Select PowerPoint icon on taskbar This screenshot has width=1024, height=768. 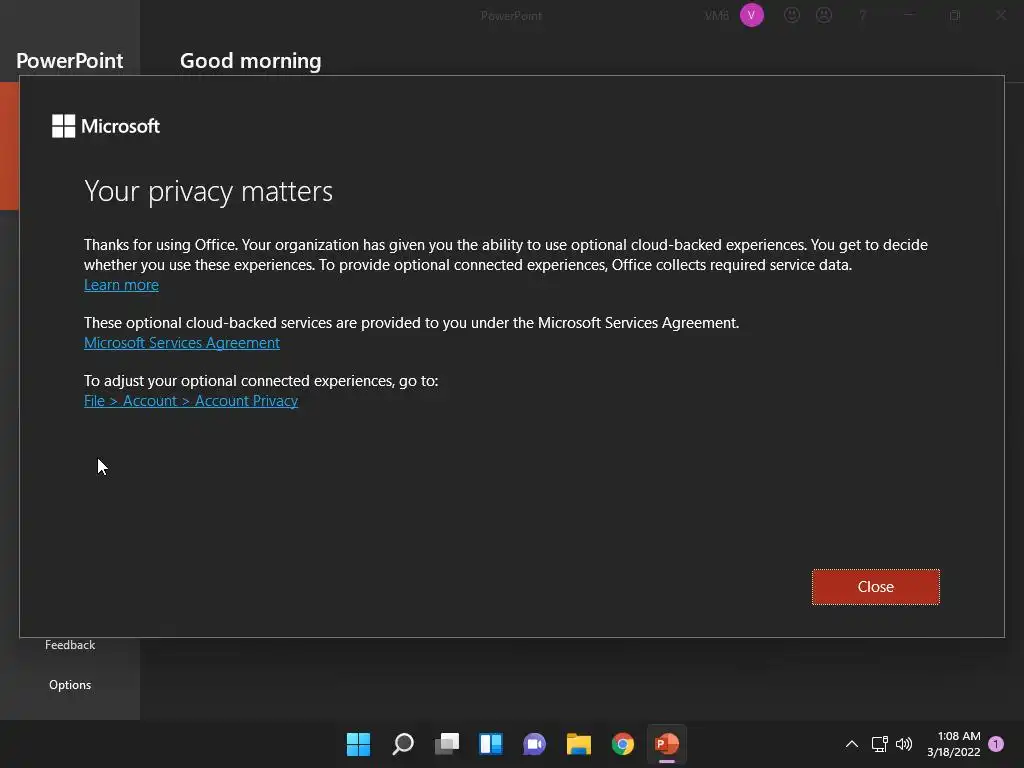[667, 744]
